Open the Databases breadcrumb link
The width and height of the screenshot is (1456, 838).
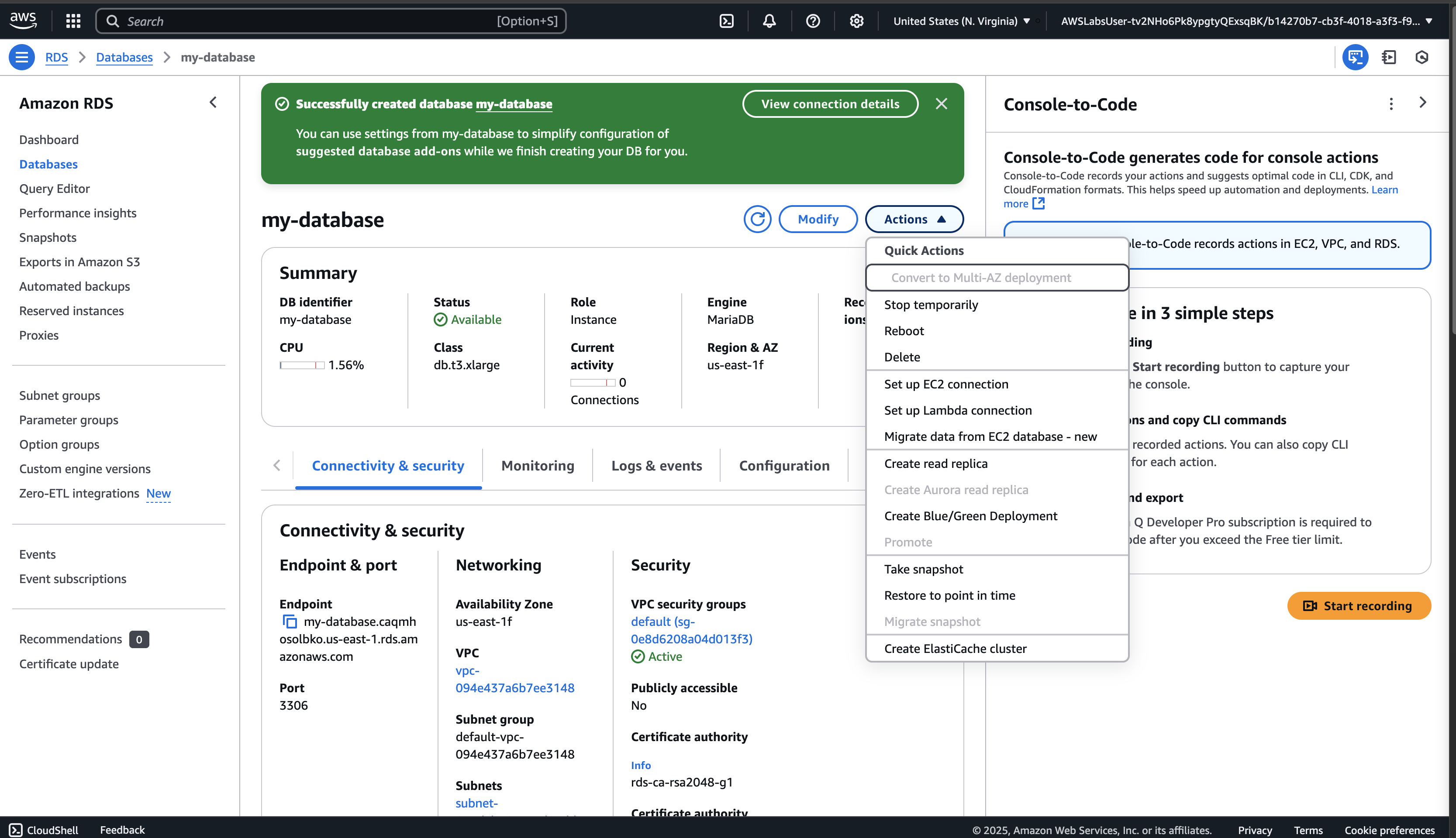[124, 57]
